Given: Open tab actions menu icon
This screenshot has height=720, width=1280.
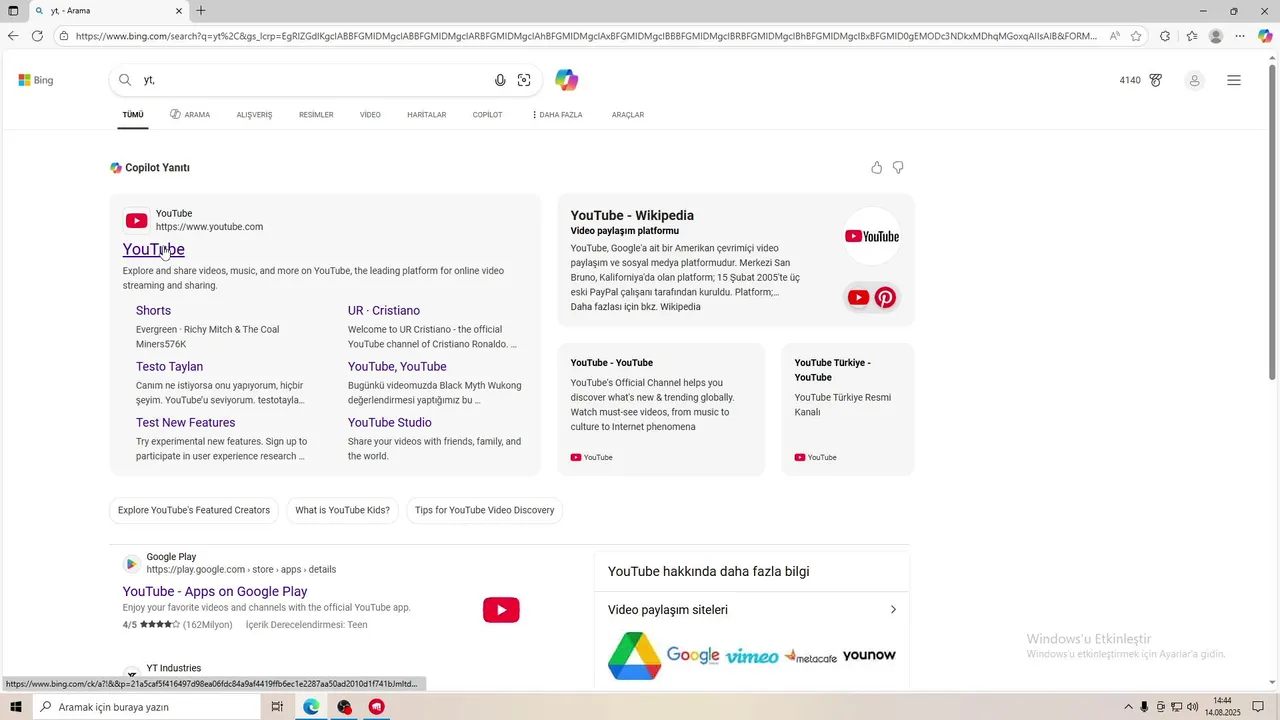Looking at the screenshot, I should 13,11.
